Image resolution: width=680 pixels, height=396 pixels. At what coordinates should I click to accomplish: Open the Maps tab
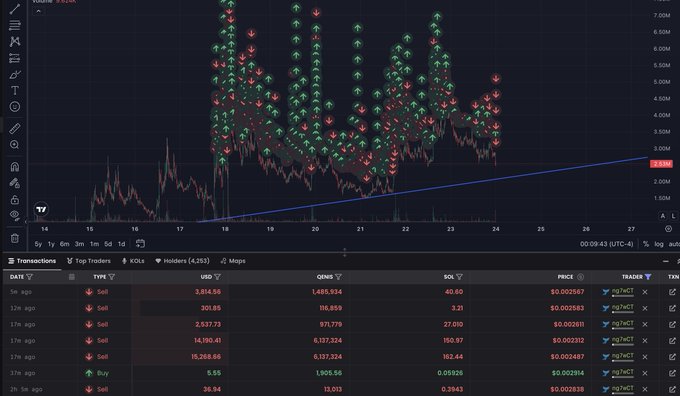click(233, 261)
